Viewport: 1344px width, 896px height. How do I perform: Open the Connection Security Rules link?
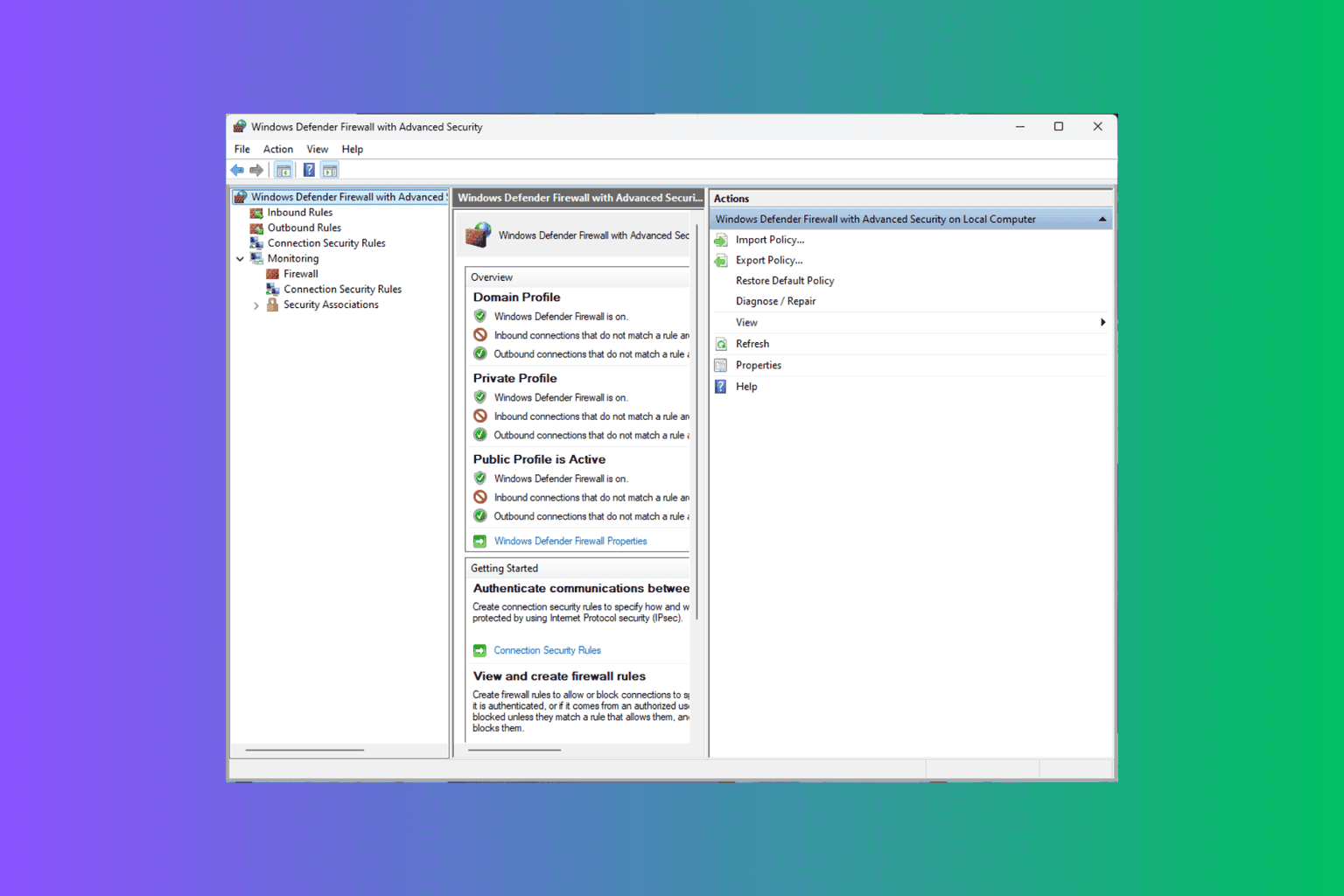coord(547,650)
